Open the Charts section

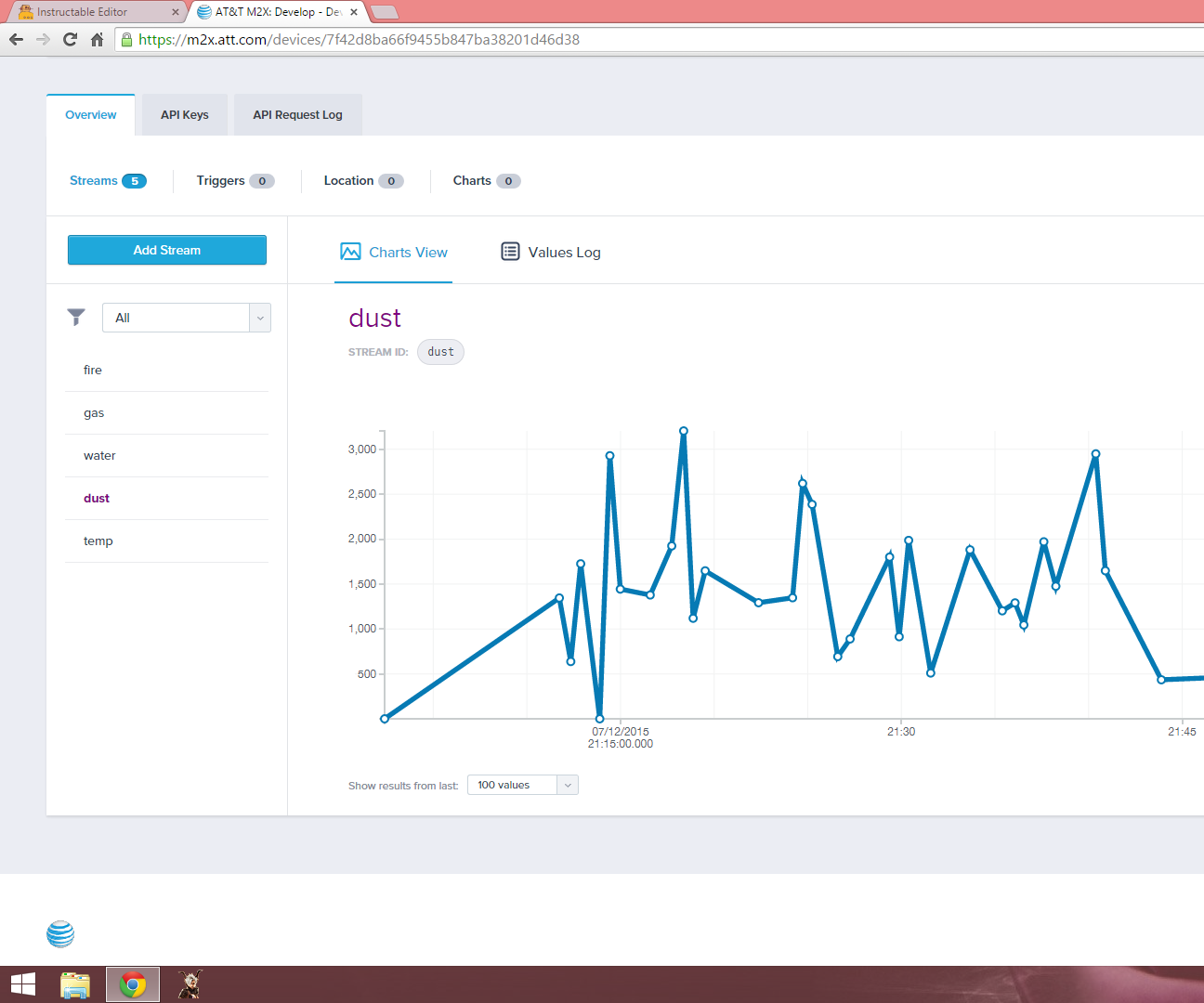(x=487, y=181)
